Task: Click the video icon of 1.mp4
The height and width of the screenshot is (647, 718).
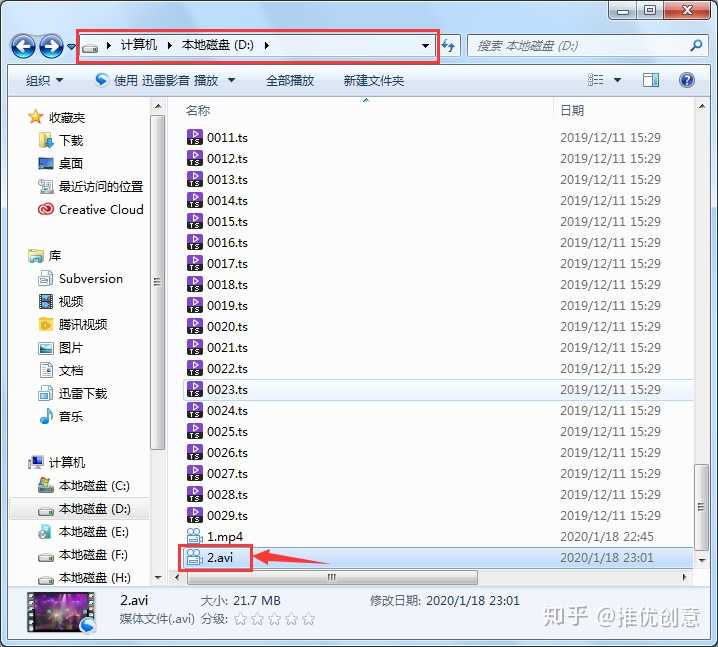Action: pyautogui.click(x=195, y=536)
